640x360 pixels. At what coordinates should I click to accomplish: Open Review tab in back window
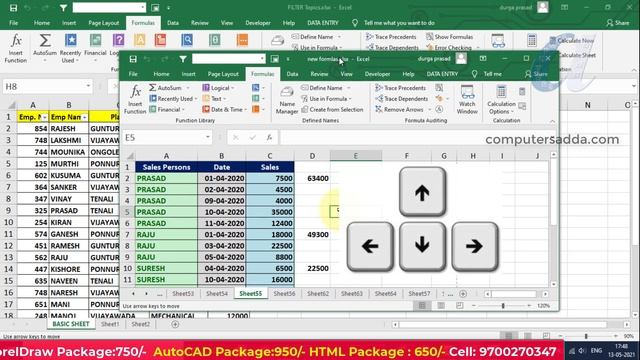[200, 23]
